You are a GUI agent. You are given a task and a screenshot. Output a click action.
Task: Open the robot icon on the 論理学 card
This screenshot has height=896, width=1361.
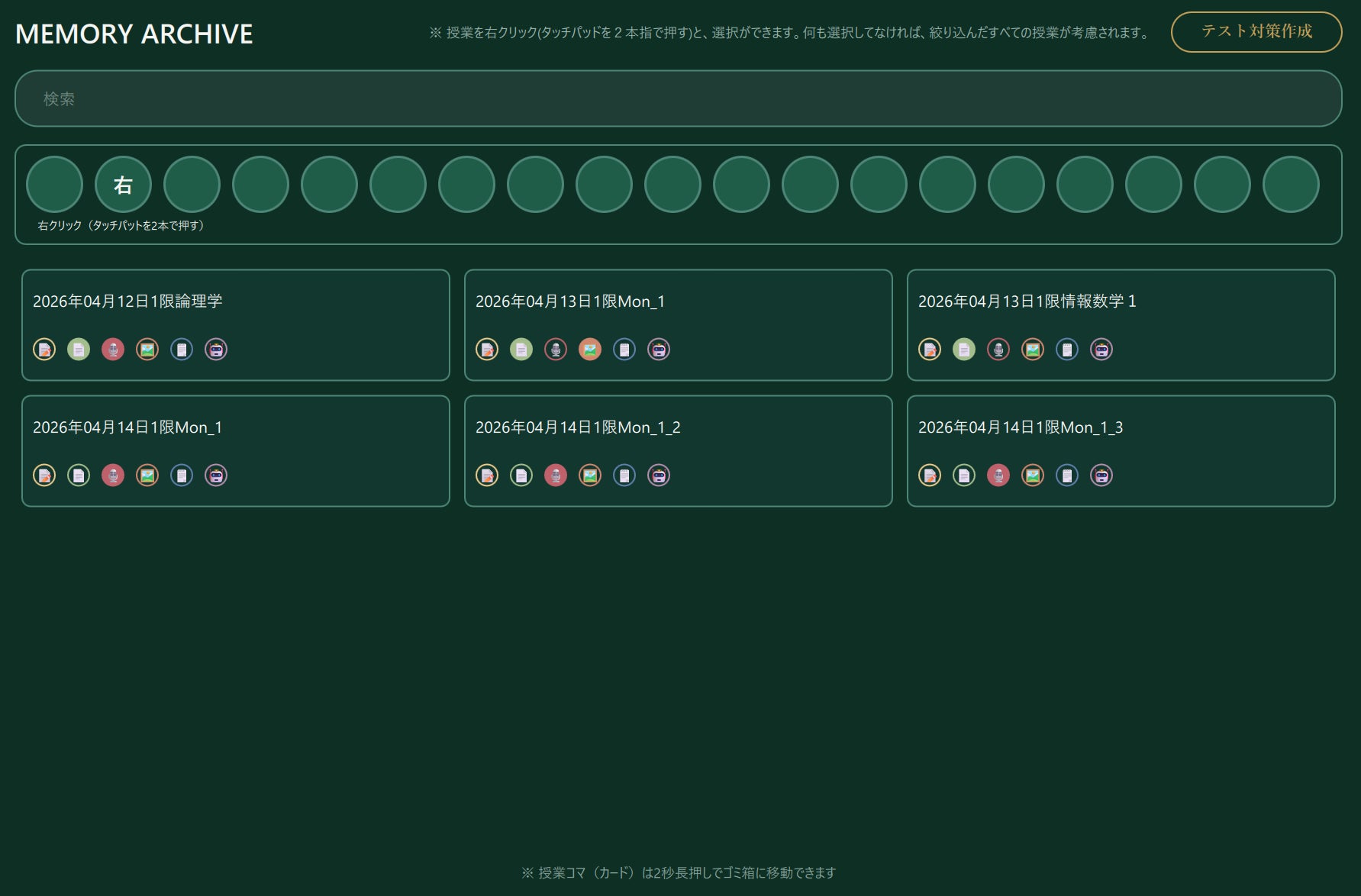(x=216, y=350)
